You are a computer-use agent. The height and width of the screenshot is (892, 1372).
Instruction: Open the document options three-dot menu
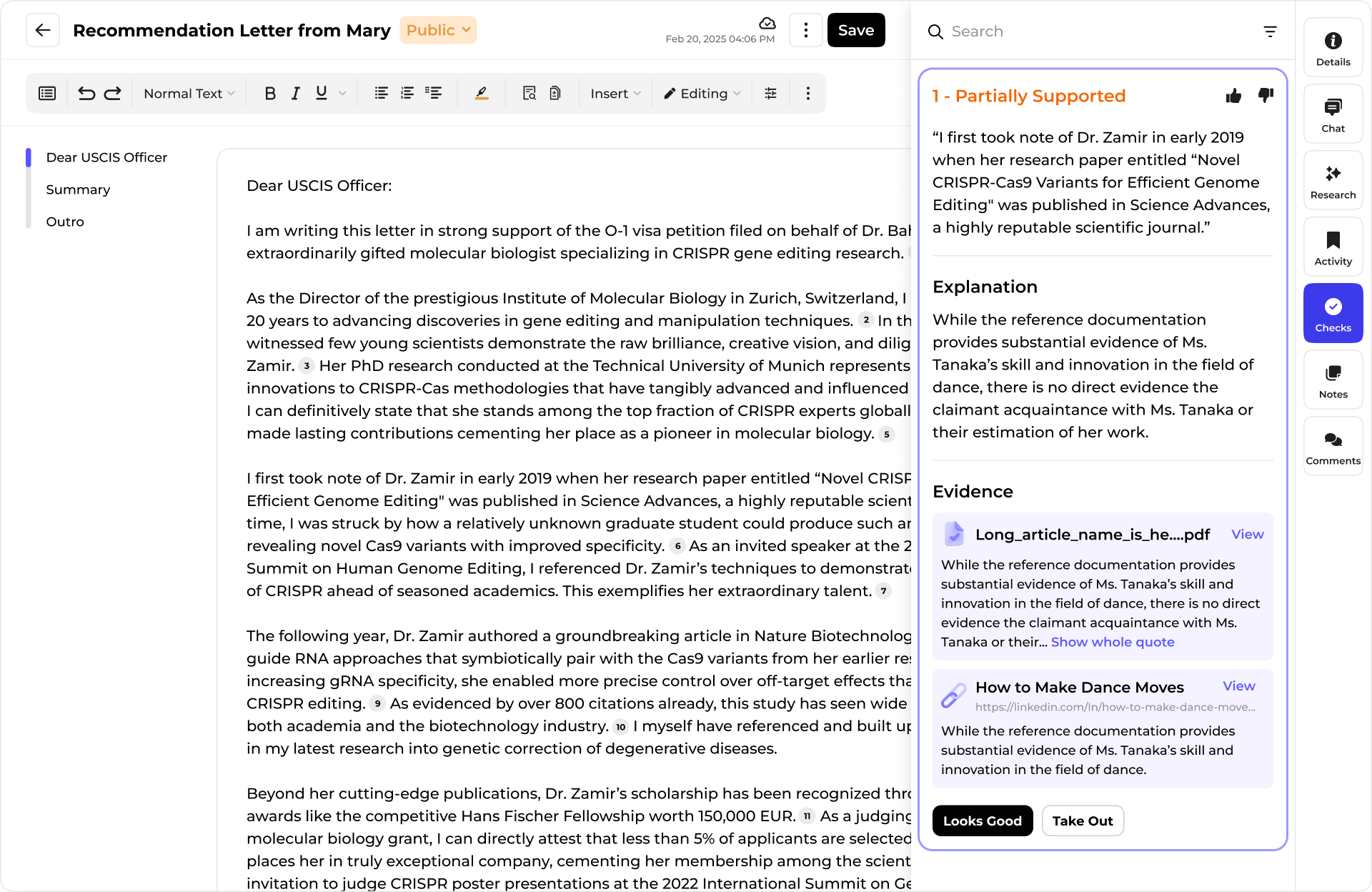tap(806, 30)
